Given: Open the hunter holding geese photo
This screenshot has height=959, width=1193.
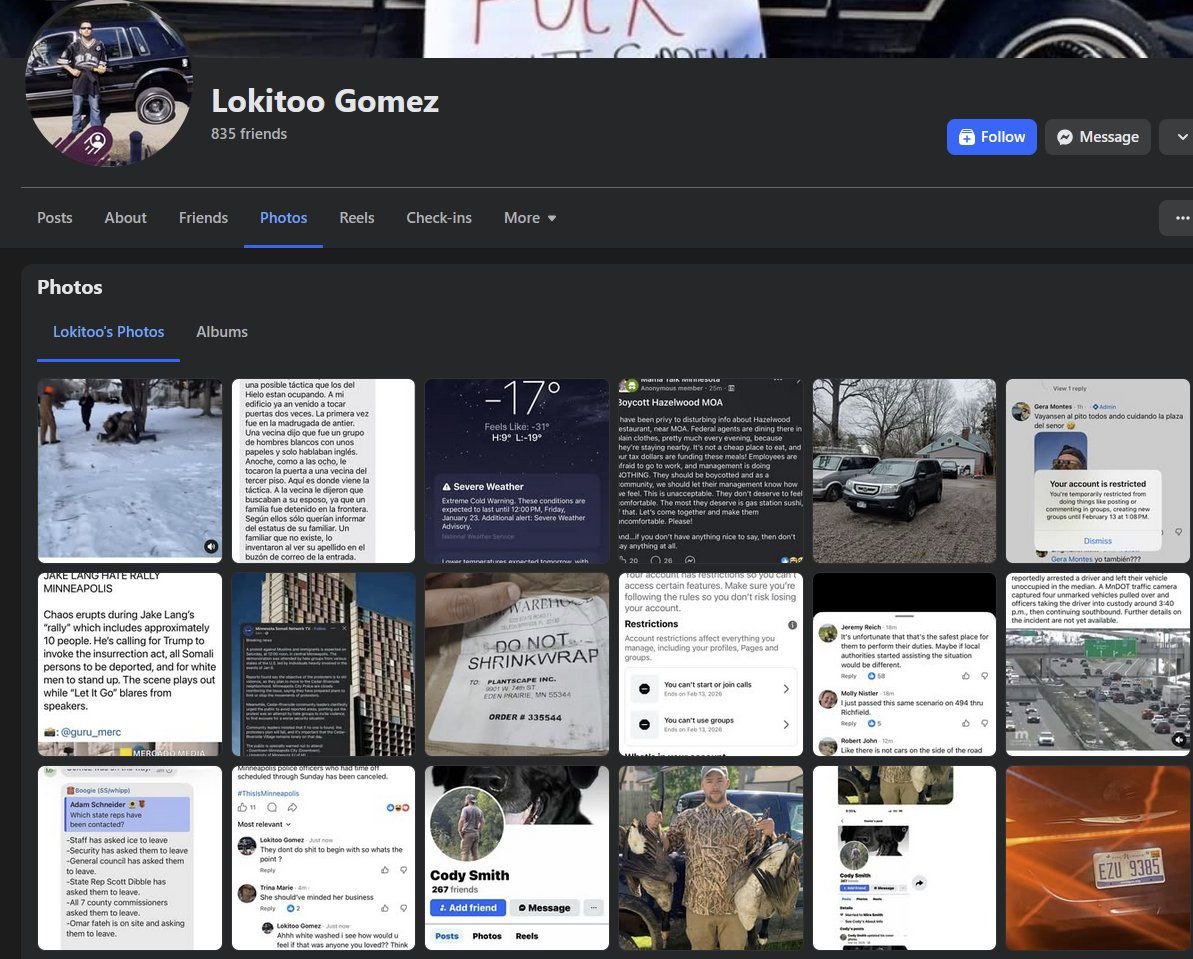Looking at the screenshot, I should [x=711, y=858].
